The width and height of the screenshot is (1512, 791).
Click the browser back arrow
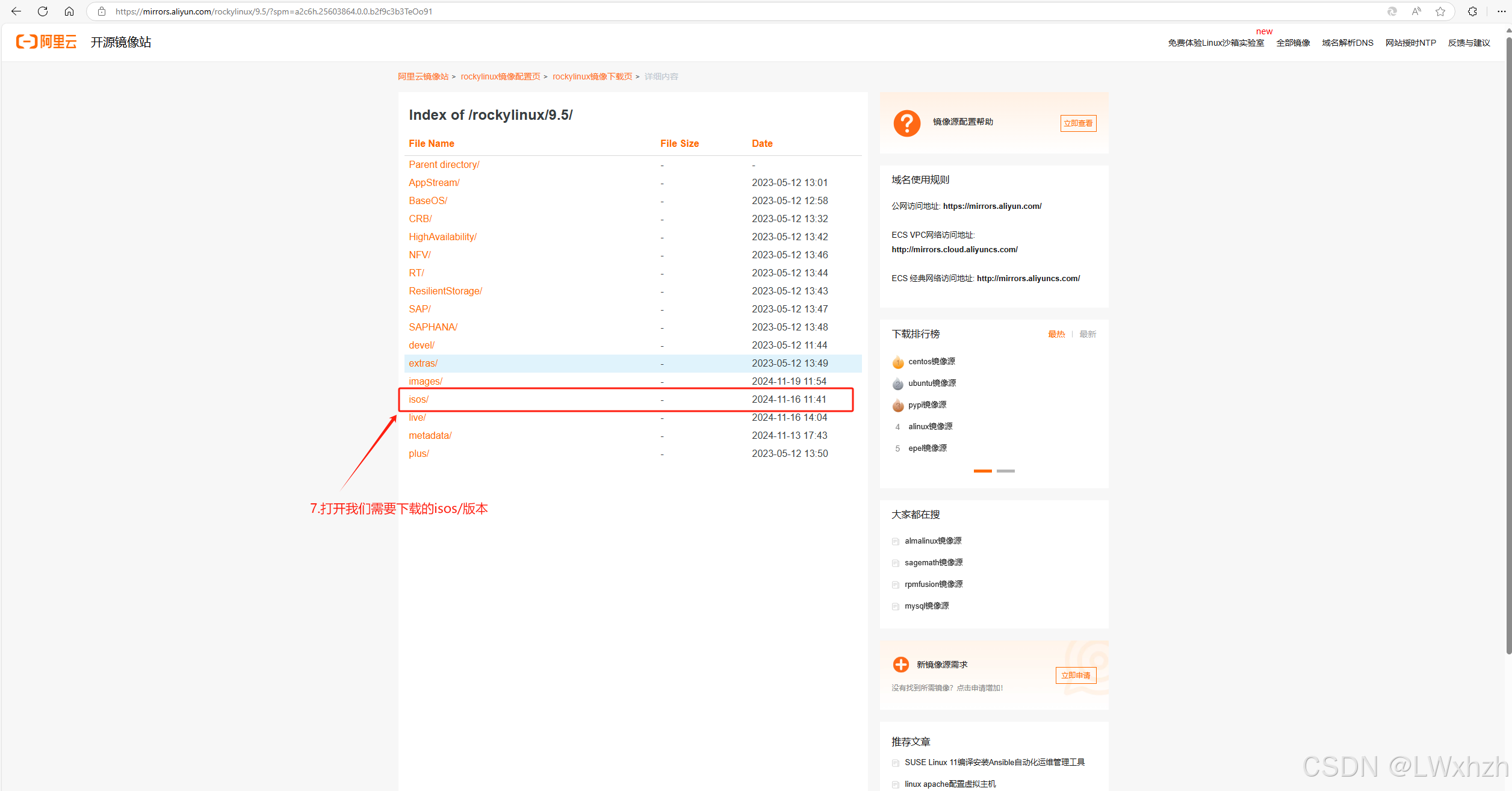pos(16,11)
